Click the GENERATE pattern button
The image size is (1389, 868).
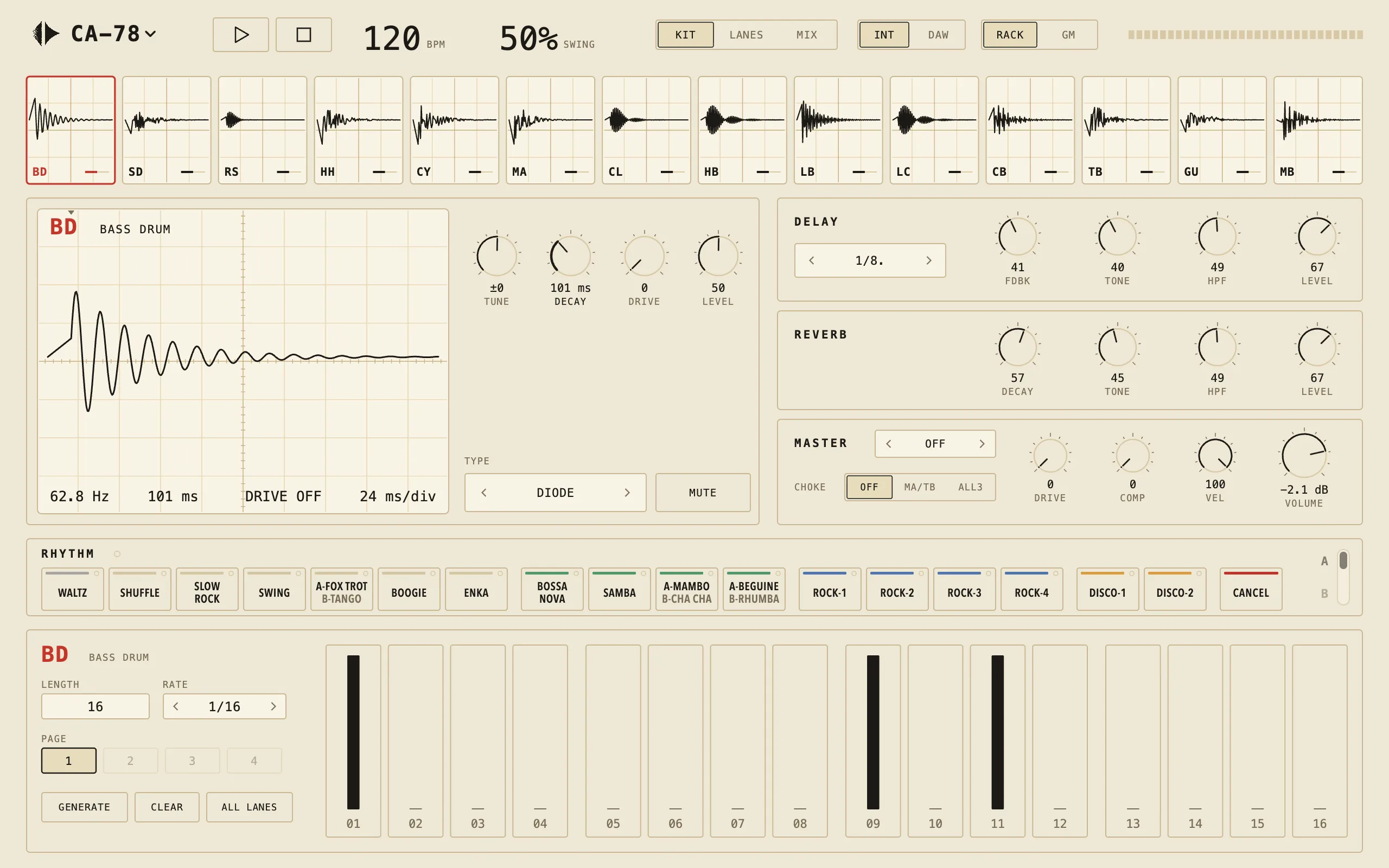pyautogui.click(x=85, y=807)
